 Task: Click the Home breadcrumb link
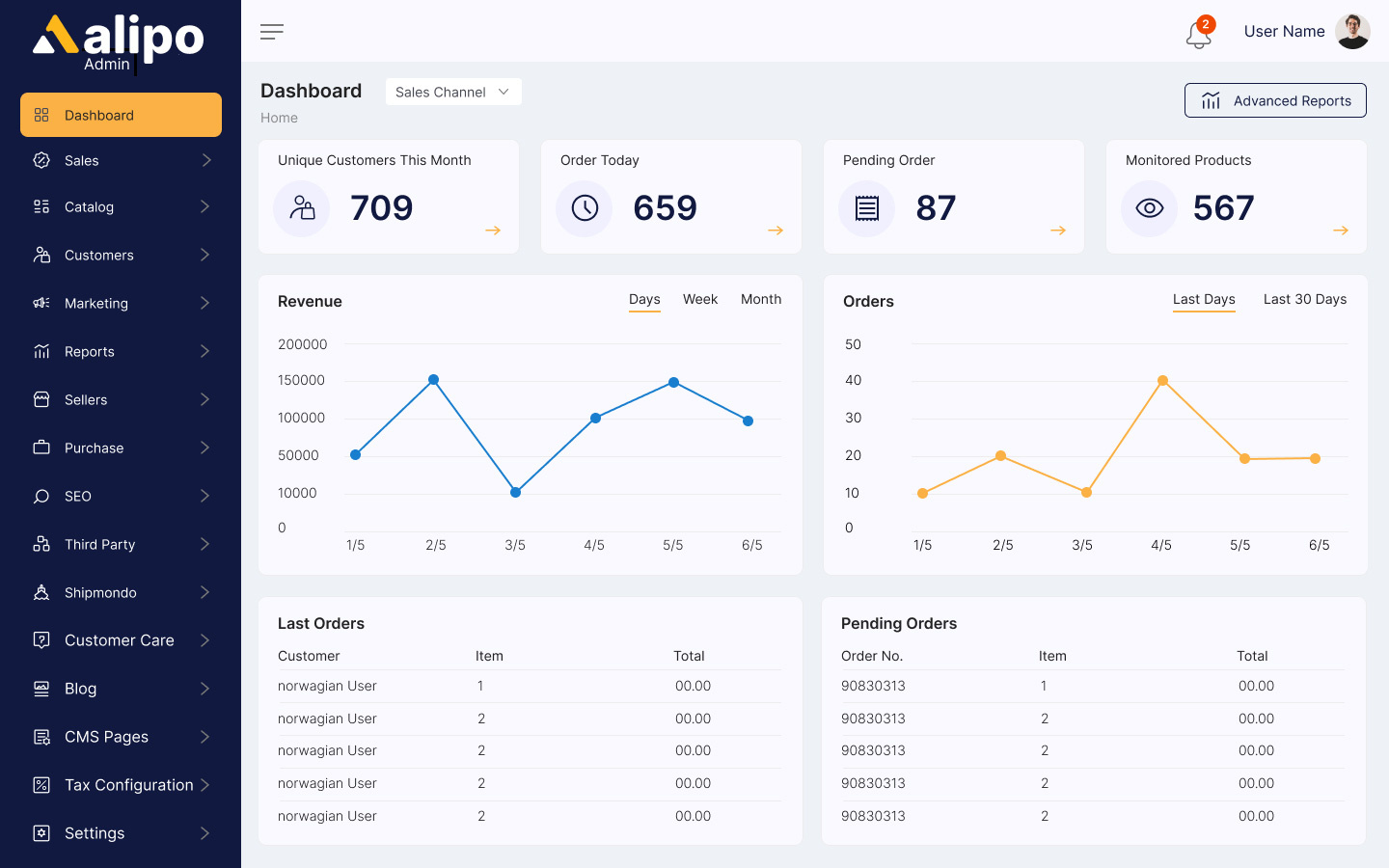pos(279,118)
